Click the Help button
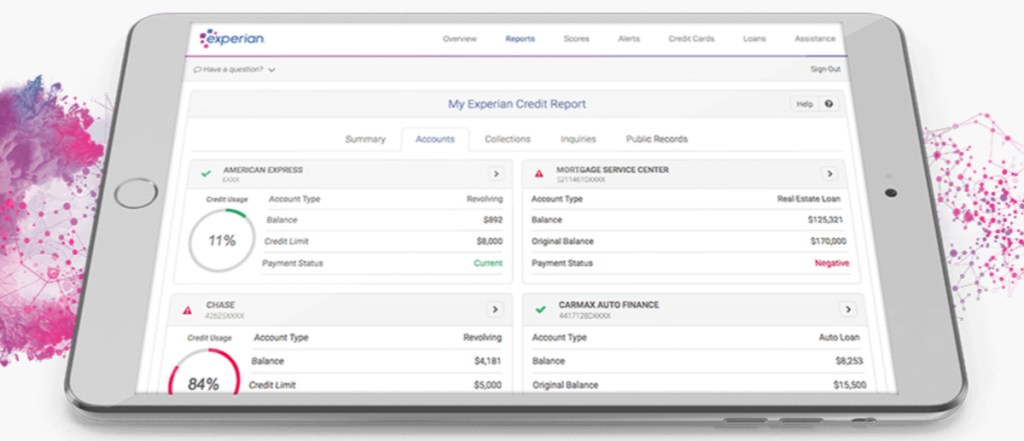 point(804,104)
